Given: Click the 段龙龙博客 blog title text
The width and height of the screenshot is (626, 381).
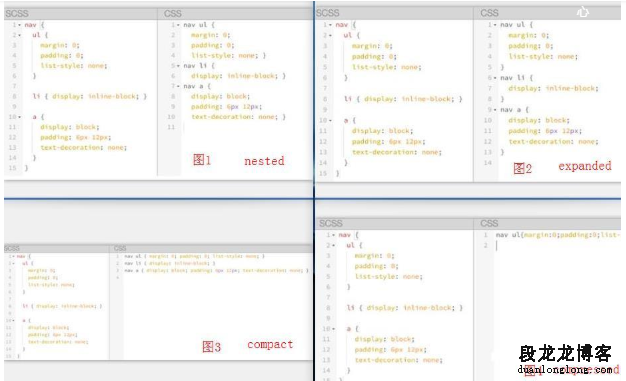Looking at the screenshot, I should (x=565, y=353).
